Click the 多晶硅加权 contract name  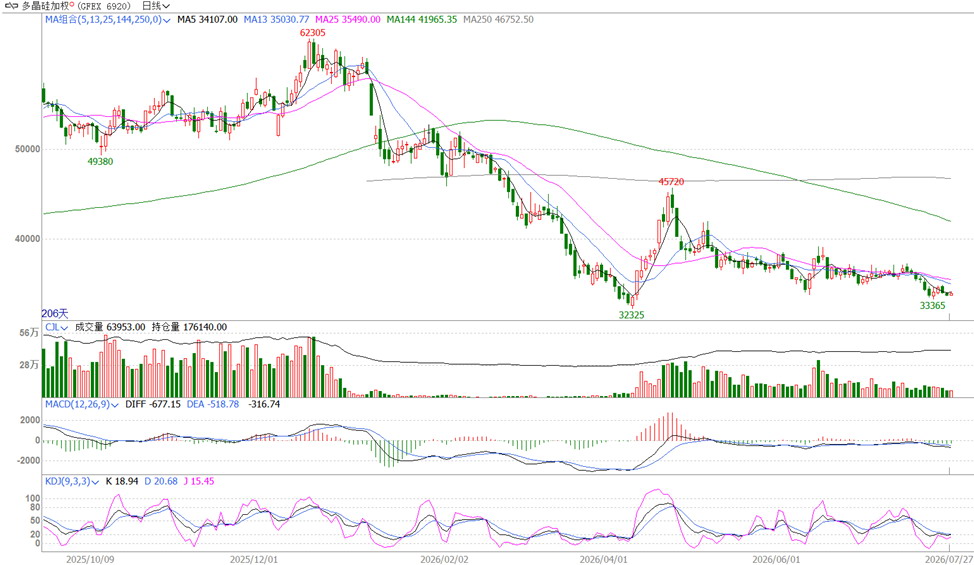coord(45,6)
